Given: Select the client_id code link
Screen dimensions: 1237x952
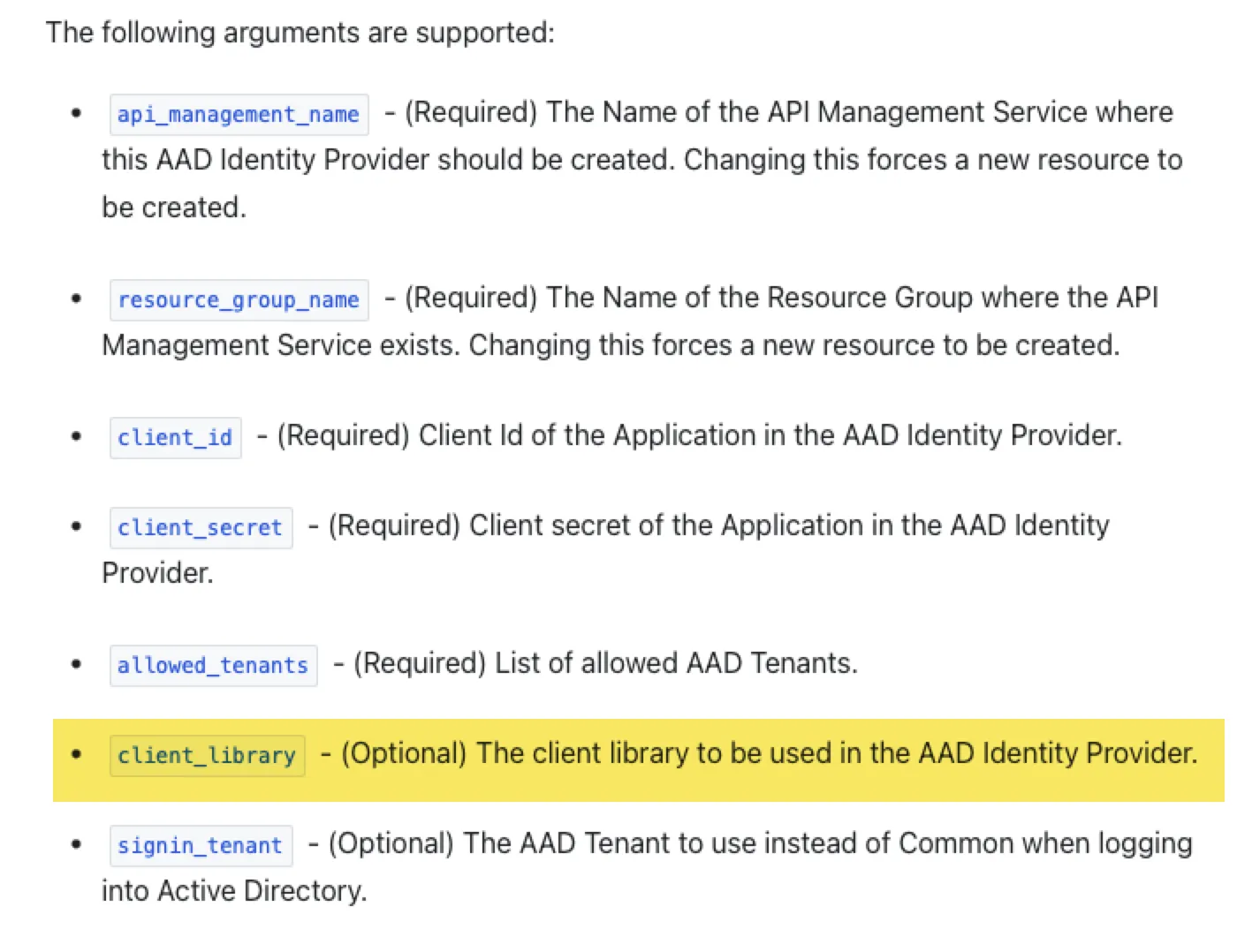Looking at the screenshot, I should click(x=175, y=437).
